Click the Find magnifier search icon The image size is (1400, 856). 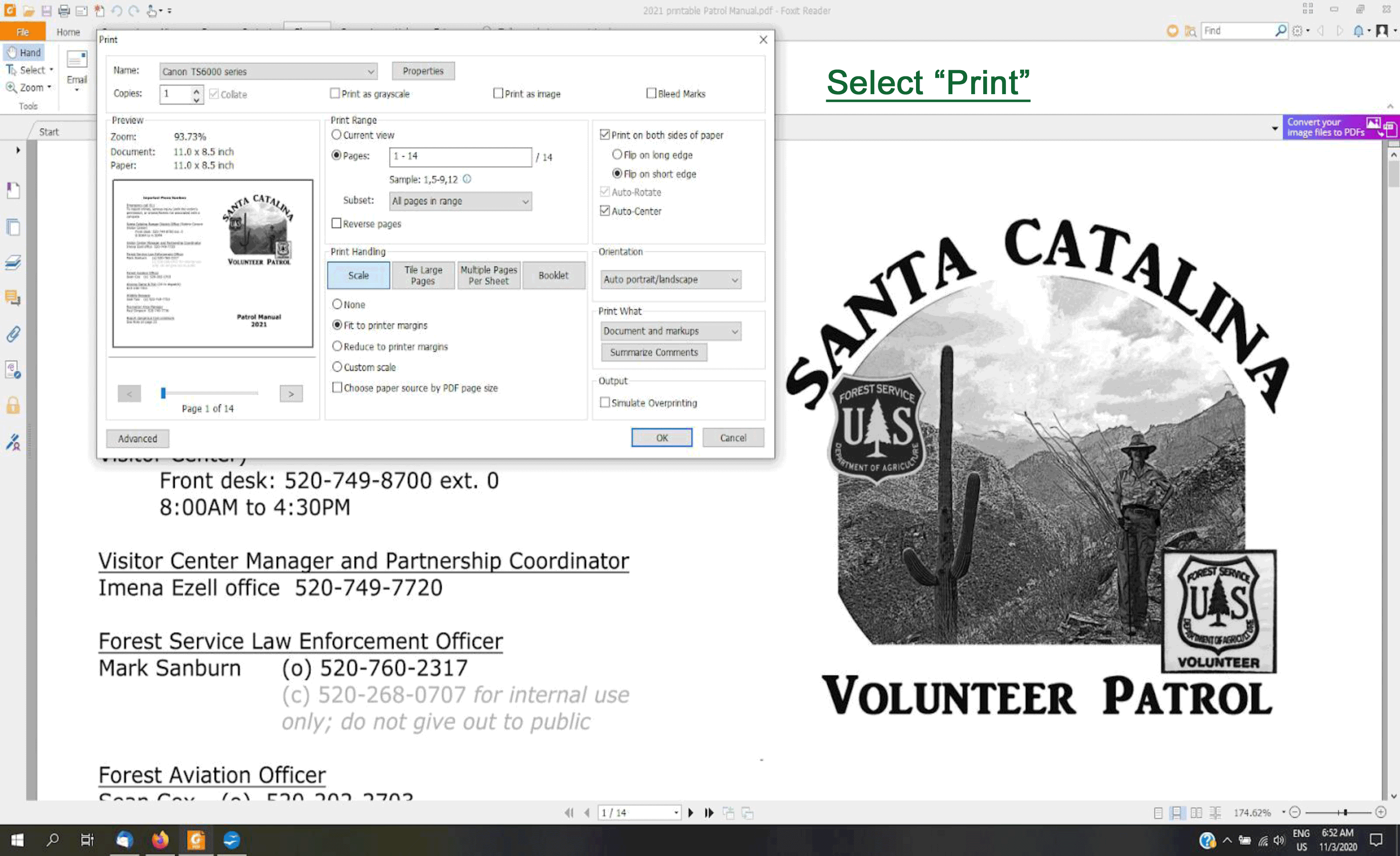pyautogui.click(x=1280, y=30)
